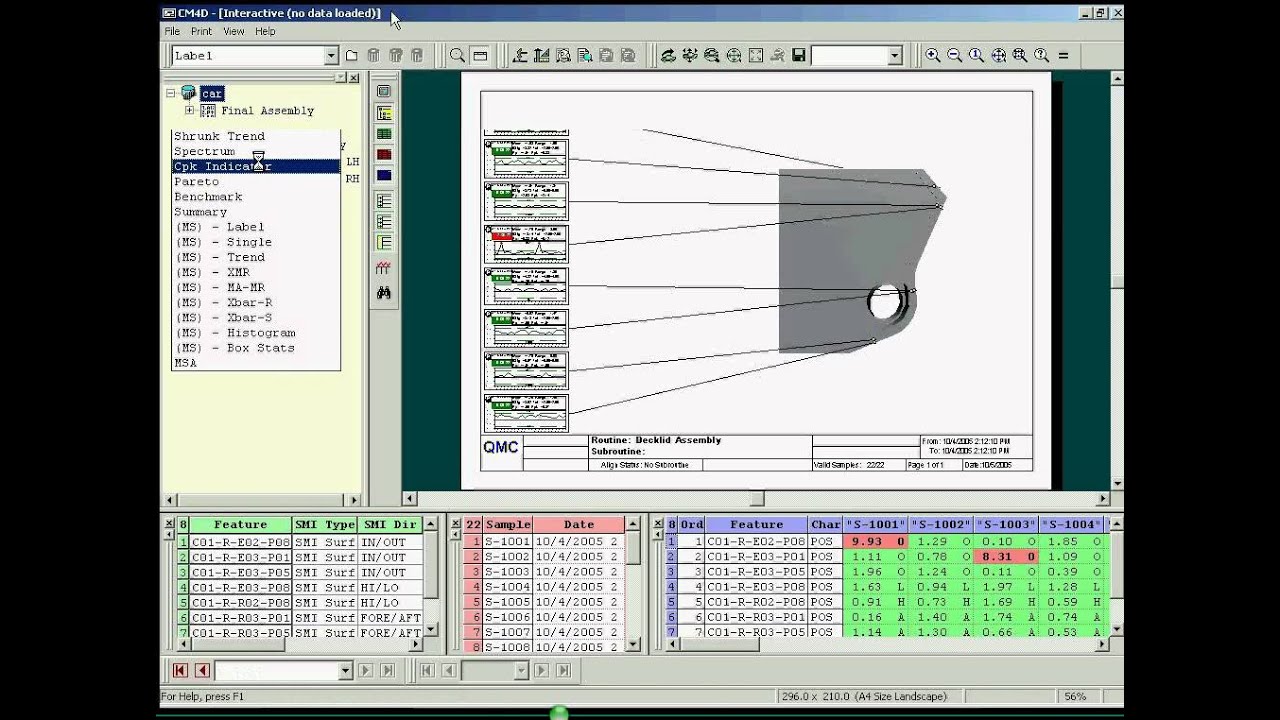Click the zoom out magnifier icon
Viewport: 1280px width, 720px height.
click(955, 56)
